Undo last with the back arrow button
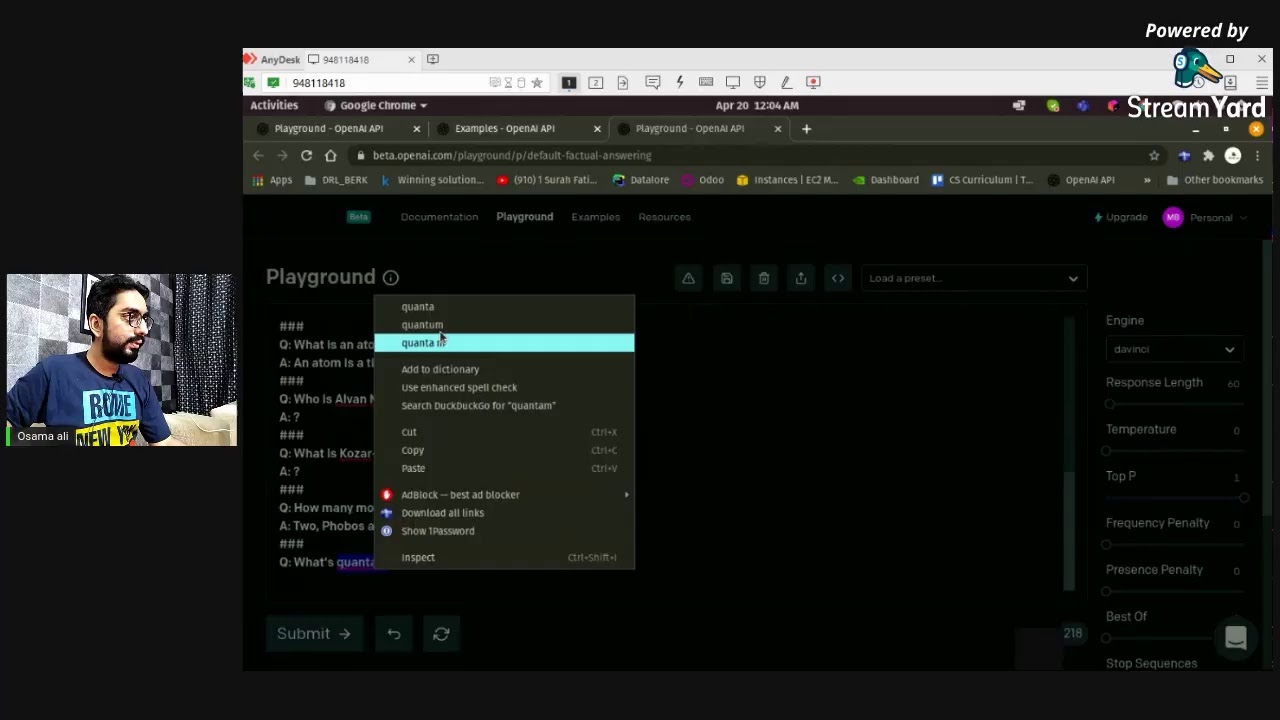The width and height of the screenshot is (1280, 720). pos(394,633)
